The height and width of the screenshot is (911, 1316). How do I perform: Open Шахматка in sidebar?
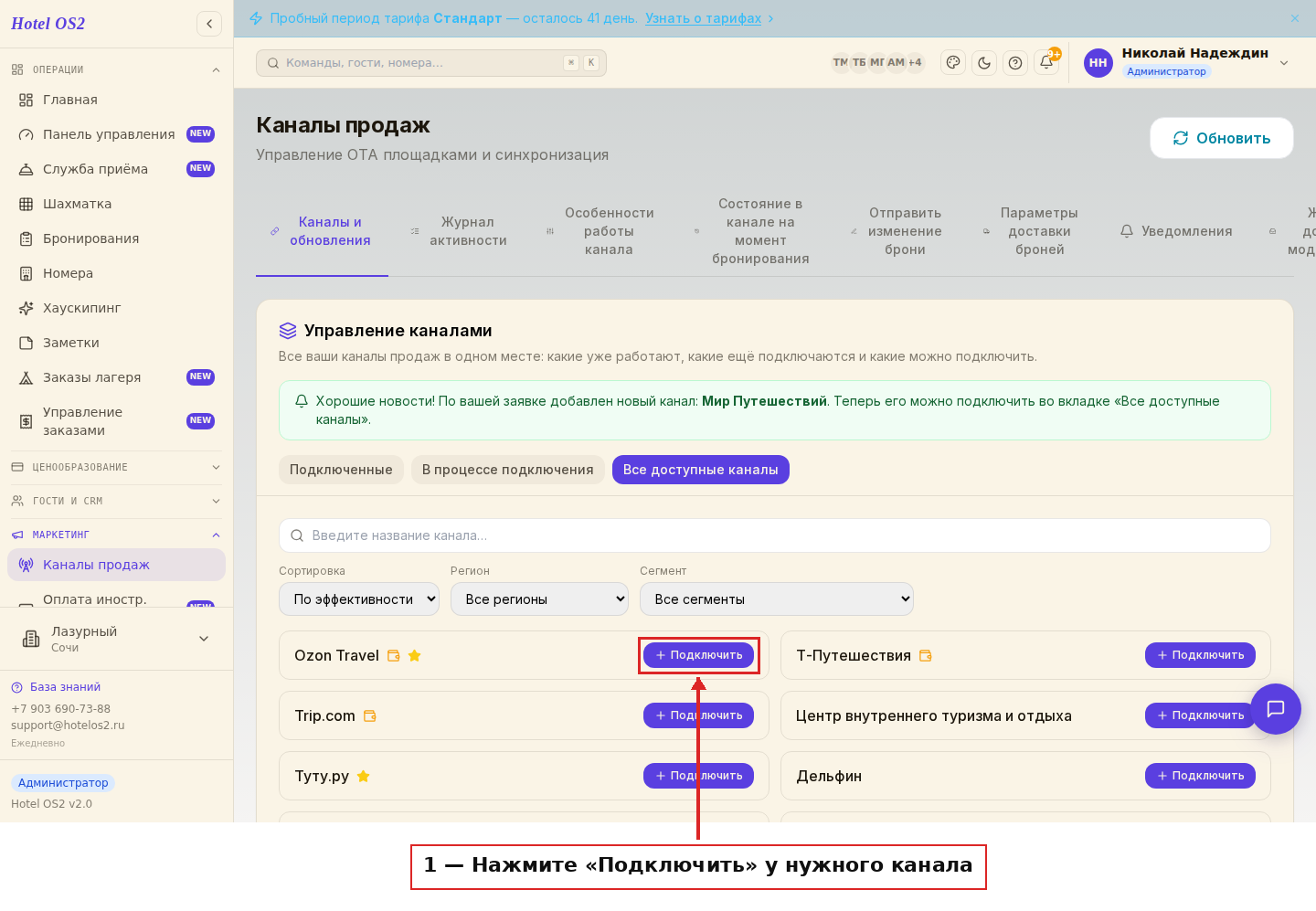116,204
